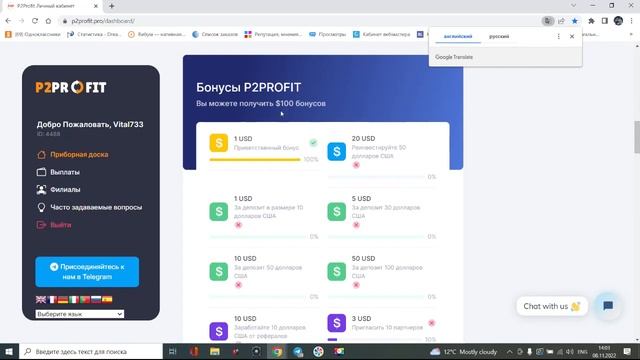This screenshot has height=360, width=640.
Task: Select the French flag language
Action: point(52,299)
